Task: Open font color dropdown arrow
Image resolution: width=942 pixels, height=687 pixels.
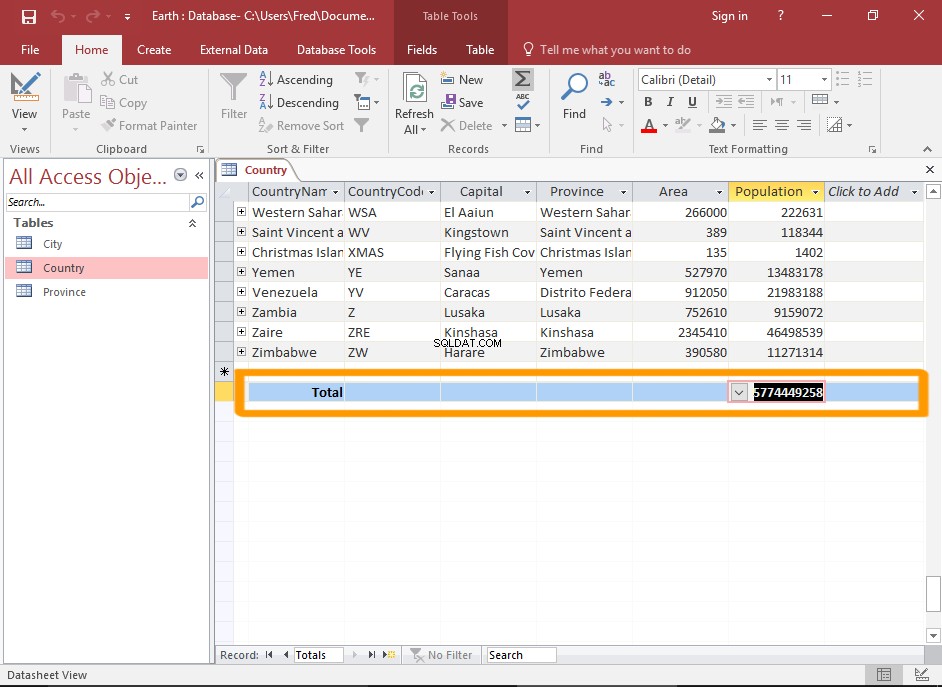Action: (x=665, y=126)
